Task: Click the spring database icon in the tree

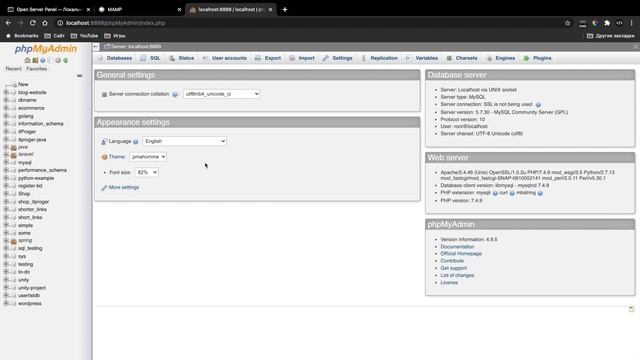Action: (x=13, y=241)
